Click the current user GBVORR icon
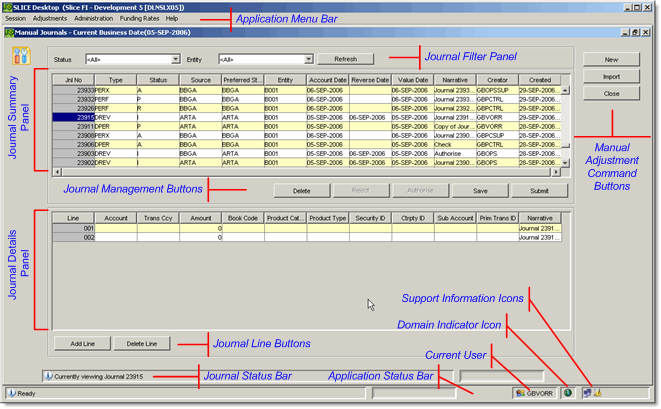Screen dimensions: 661x409 [x=521, y=394]
